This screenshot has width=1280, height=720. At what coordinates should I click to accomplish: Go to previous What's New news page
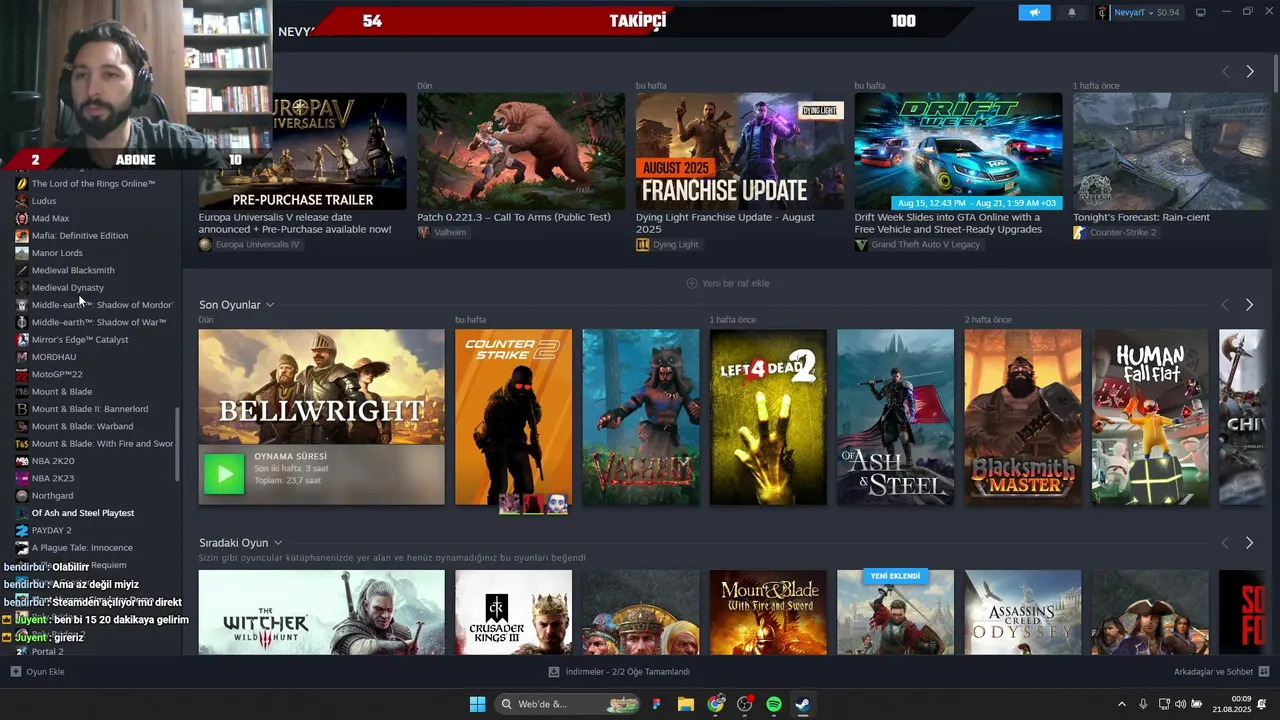point(1225,71)
